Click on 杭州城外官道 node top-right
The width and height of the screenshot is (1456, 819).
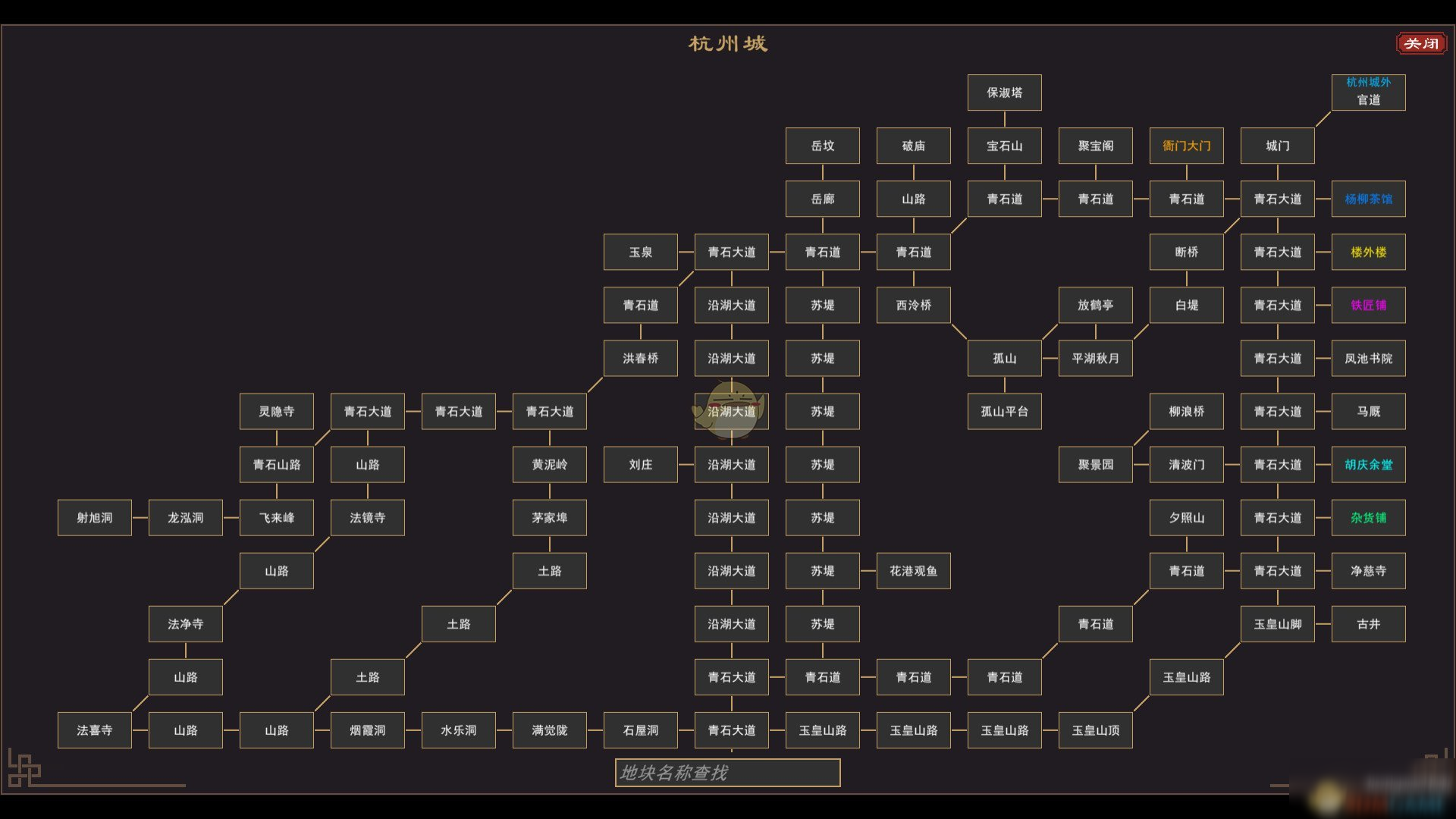point(1369,90)
